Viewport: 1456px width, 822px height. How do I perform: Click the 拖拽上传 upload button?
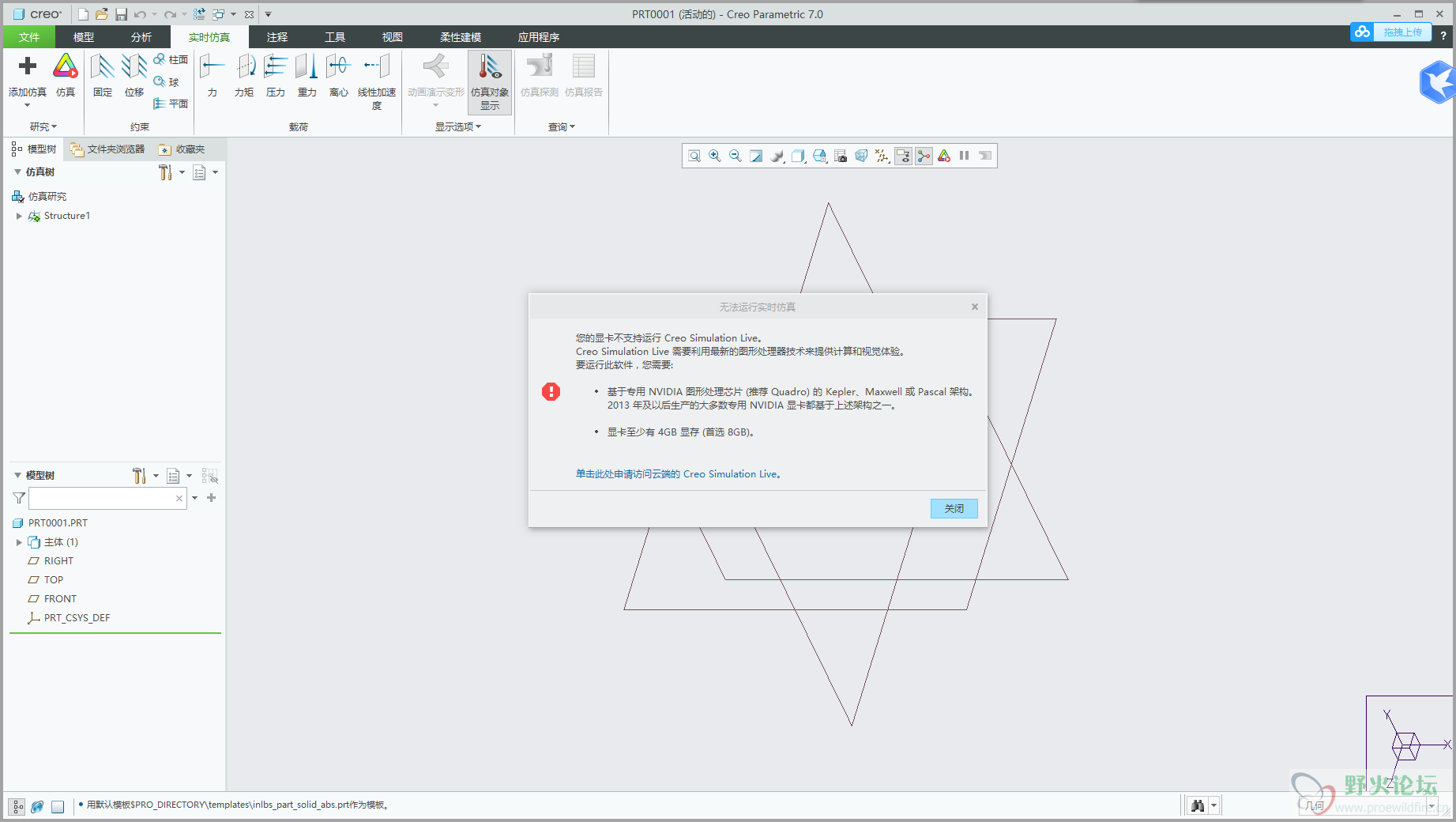pos(1391,32)
